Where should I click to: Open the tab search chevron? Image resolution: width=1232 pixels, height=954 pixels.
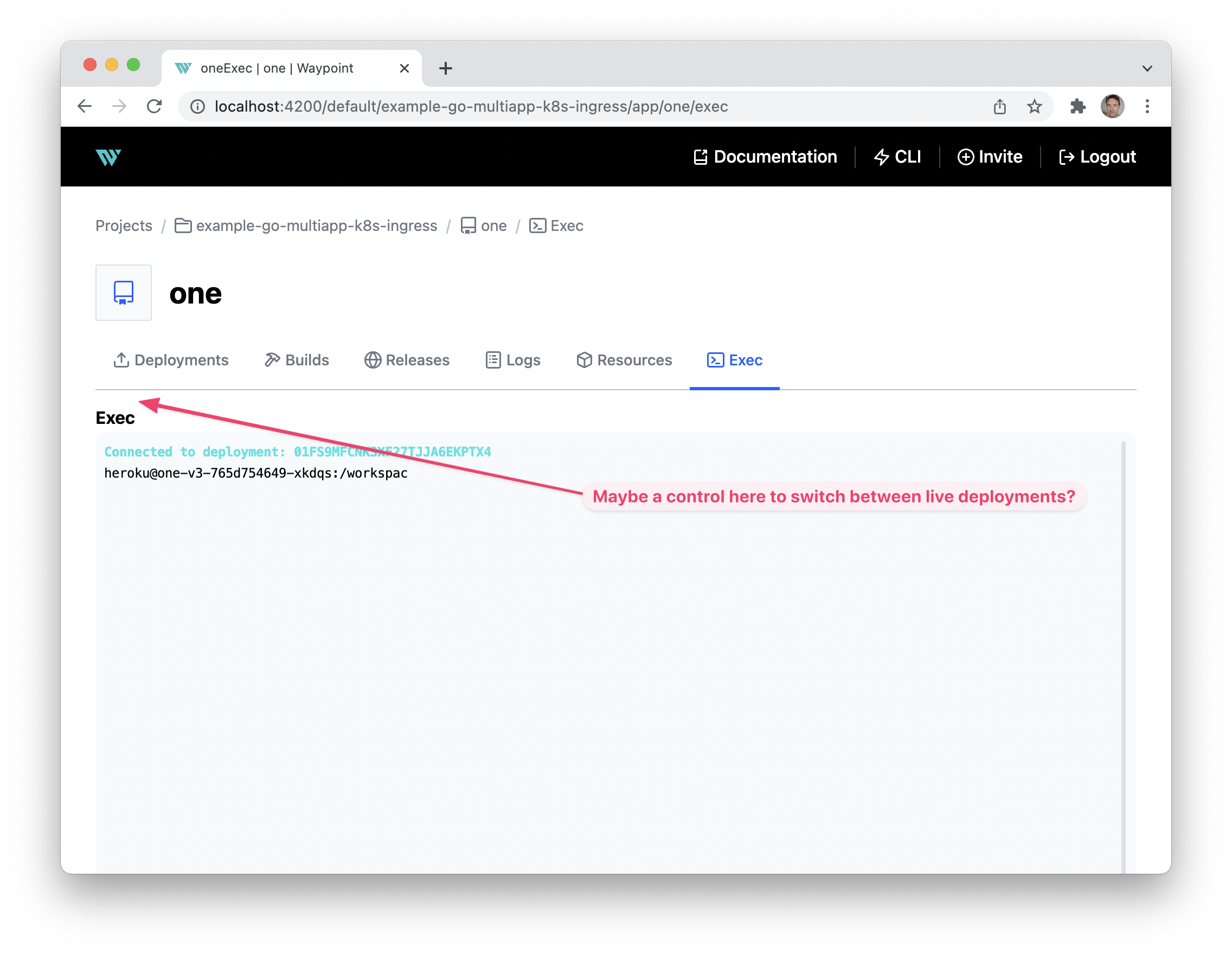click(x=1147, y=68)
